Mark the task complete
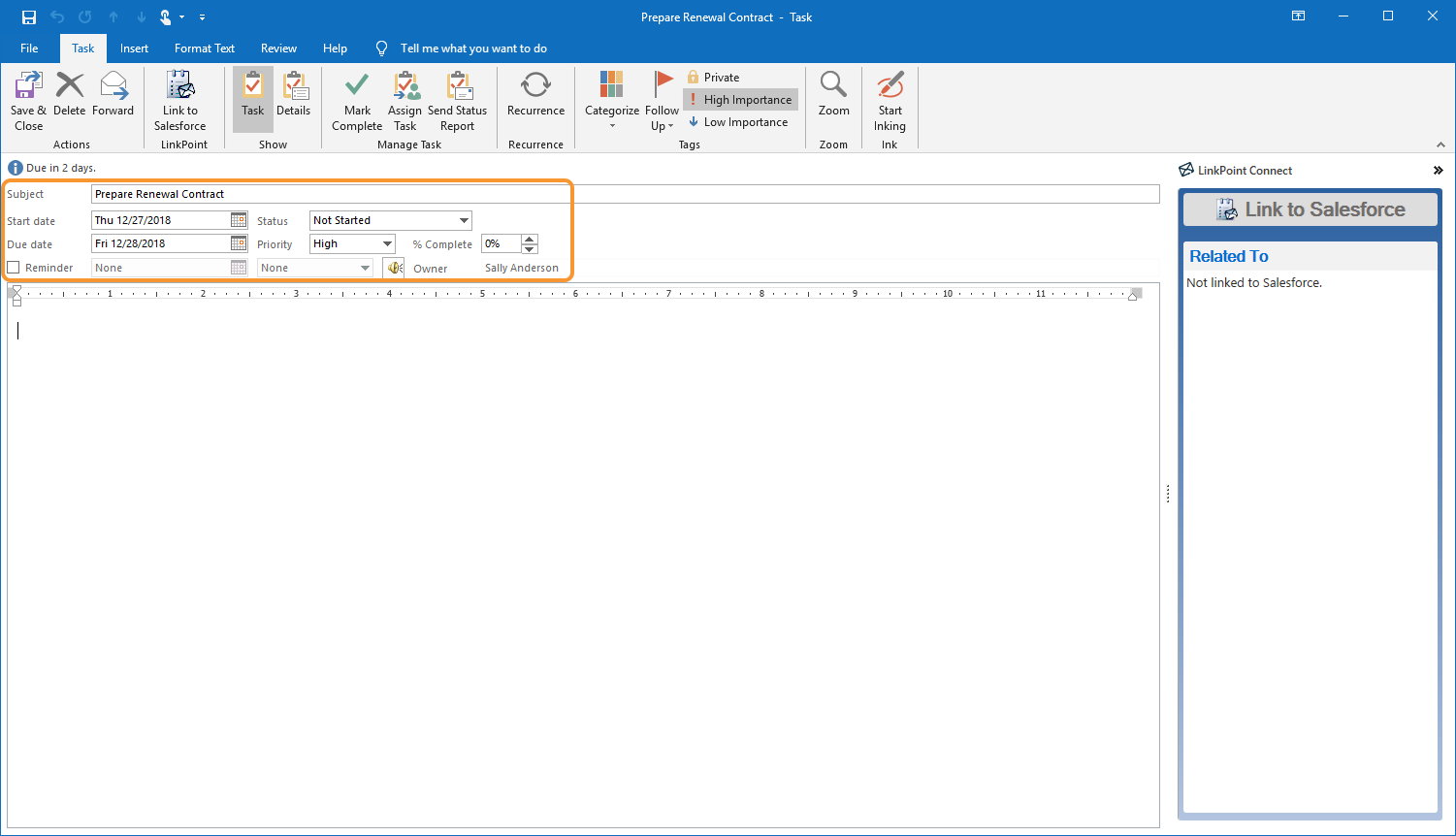Viewport: 1456px width, 836px height. tap(357, 100)
